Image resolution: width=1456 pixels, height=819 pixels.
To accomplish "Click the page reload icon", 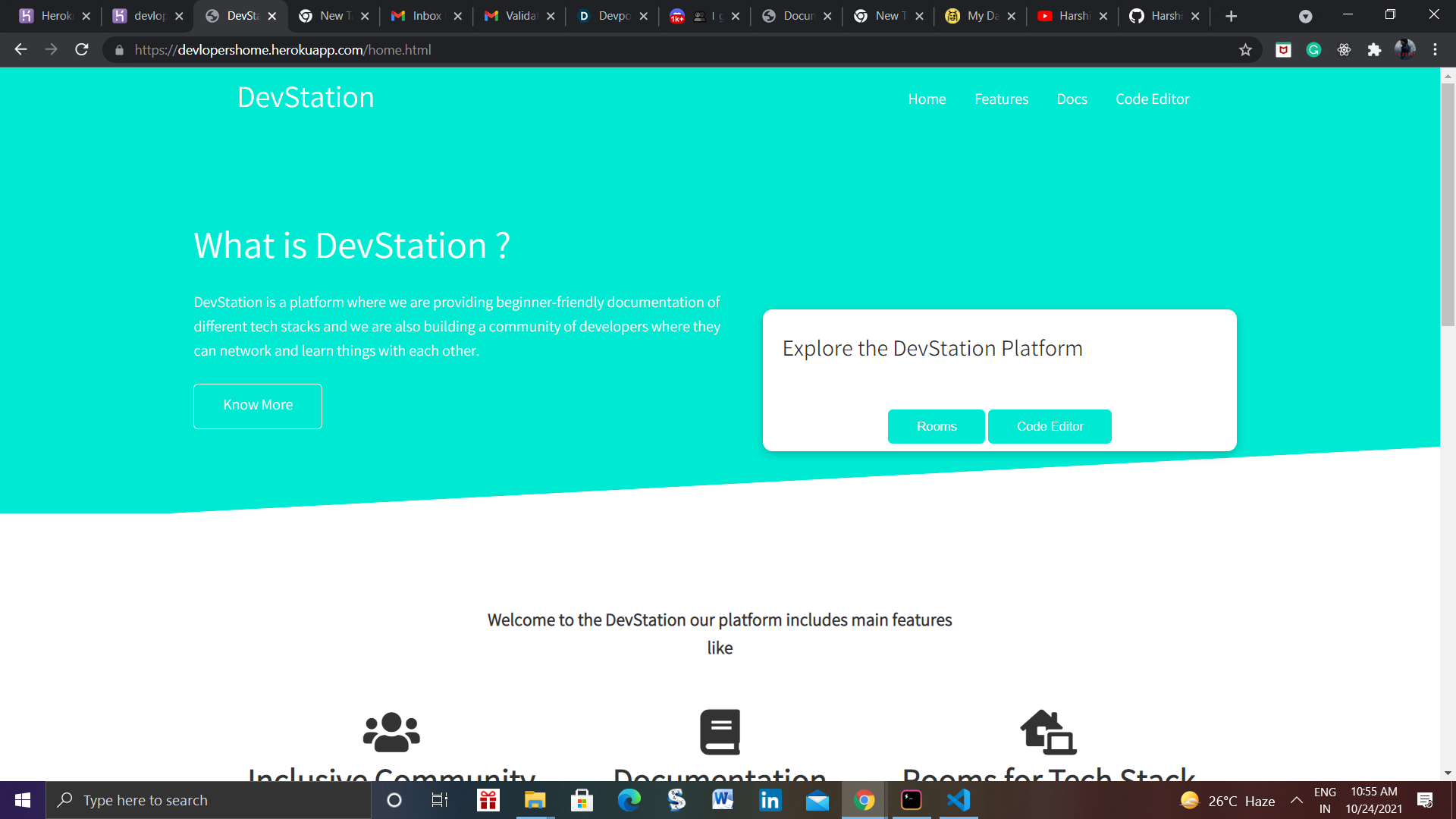I will (82, 50).
